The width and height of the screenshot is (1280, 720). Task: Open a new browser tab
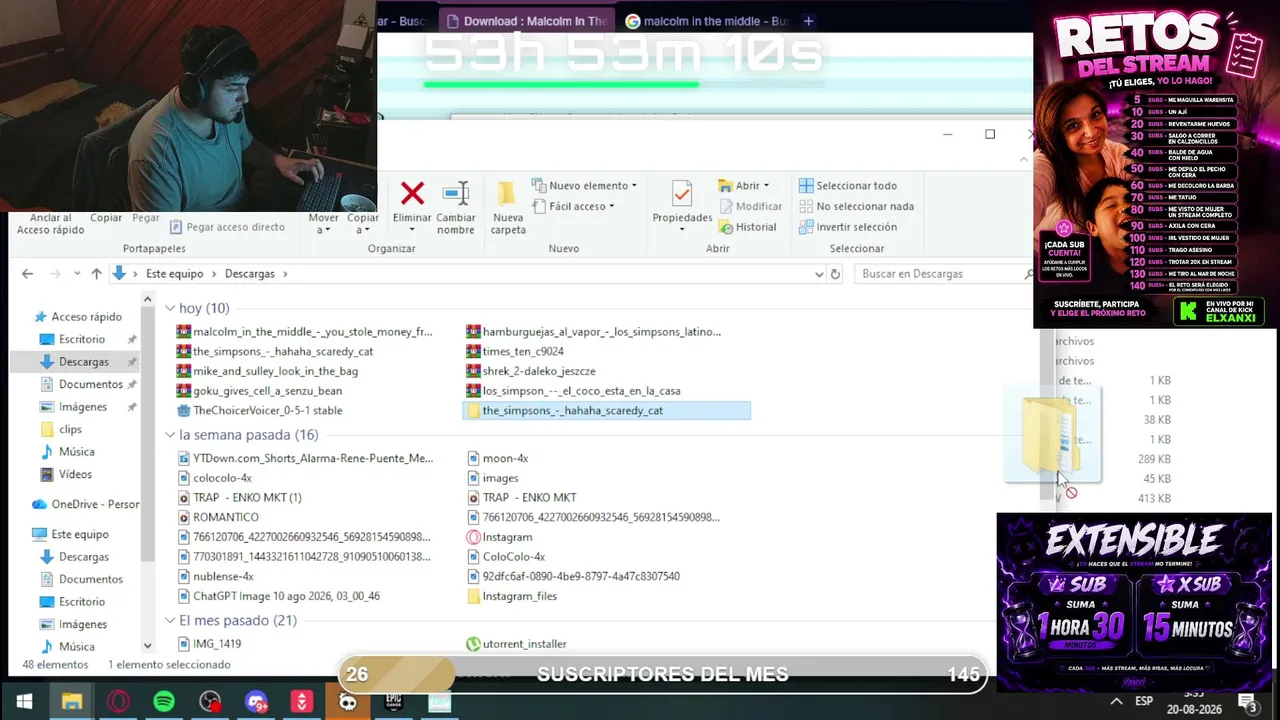coord(808,21)
